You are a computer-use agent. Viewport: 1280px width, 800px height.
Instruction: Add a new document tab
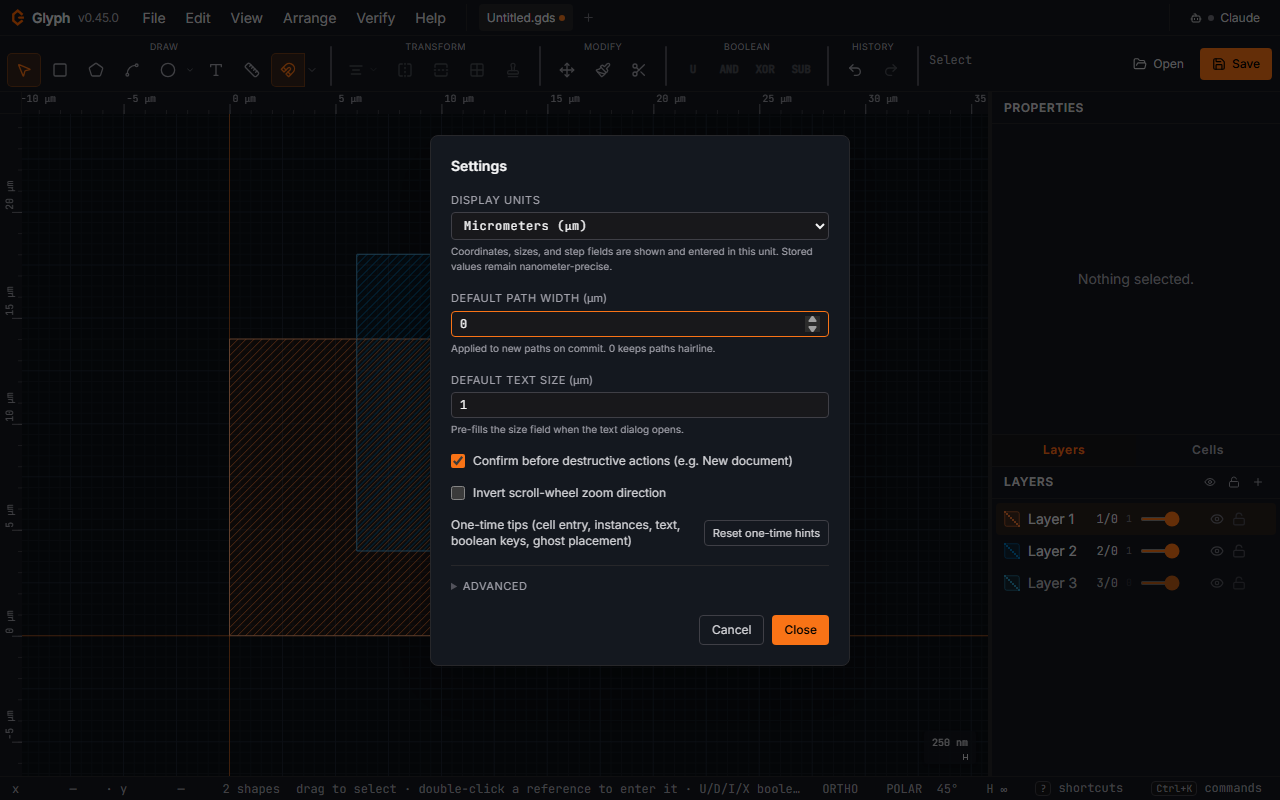tap(588, 18)
